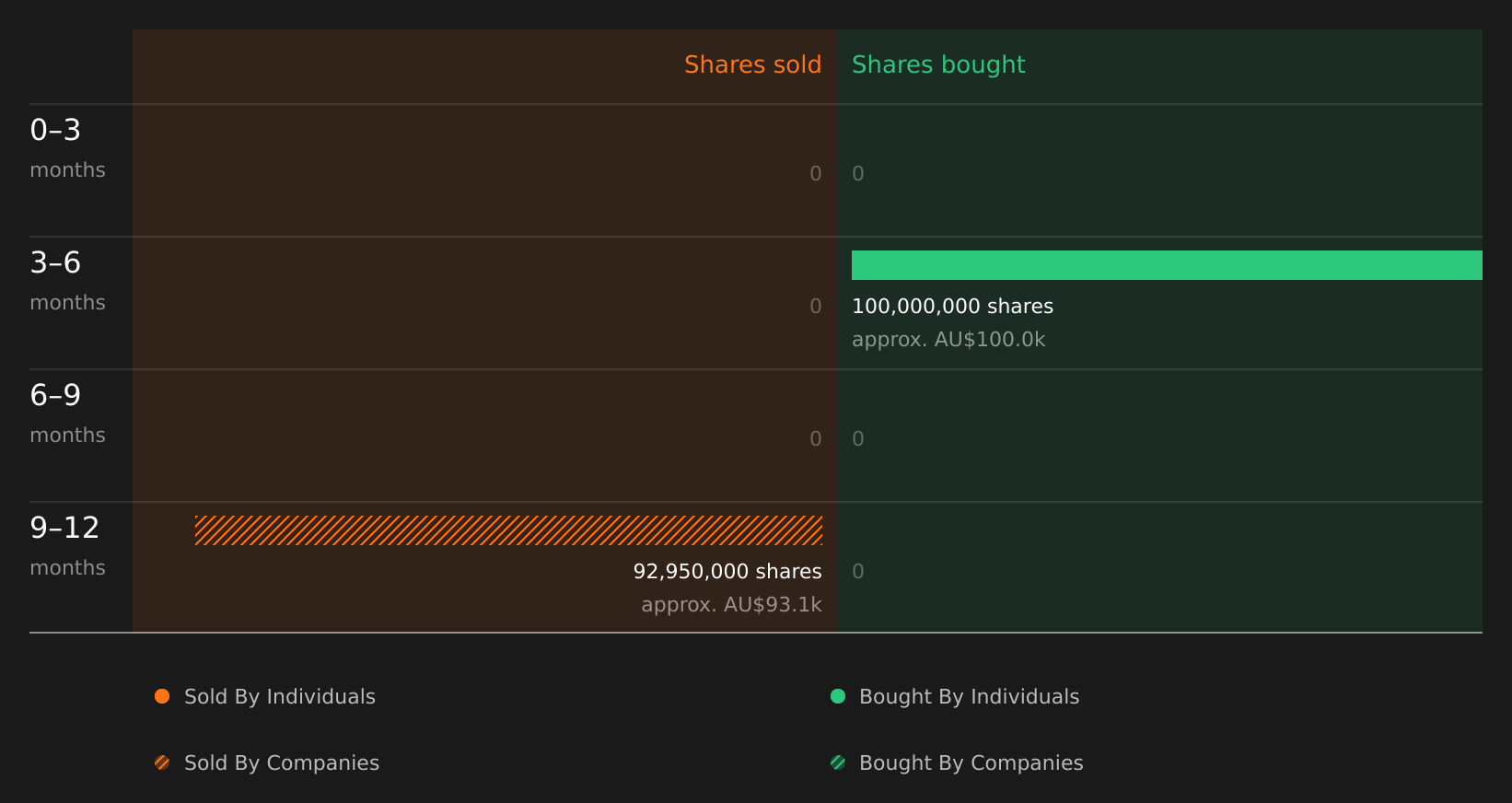This screenshot has height=803, width=1512.
Task: Click the orange Sold By Individuals legend dot
Action: pyautogui.click(x=162, y=696)
